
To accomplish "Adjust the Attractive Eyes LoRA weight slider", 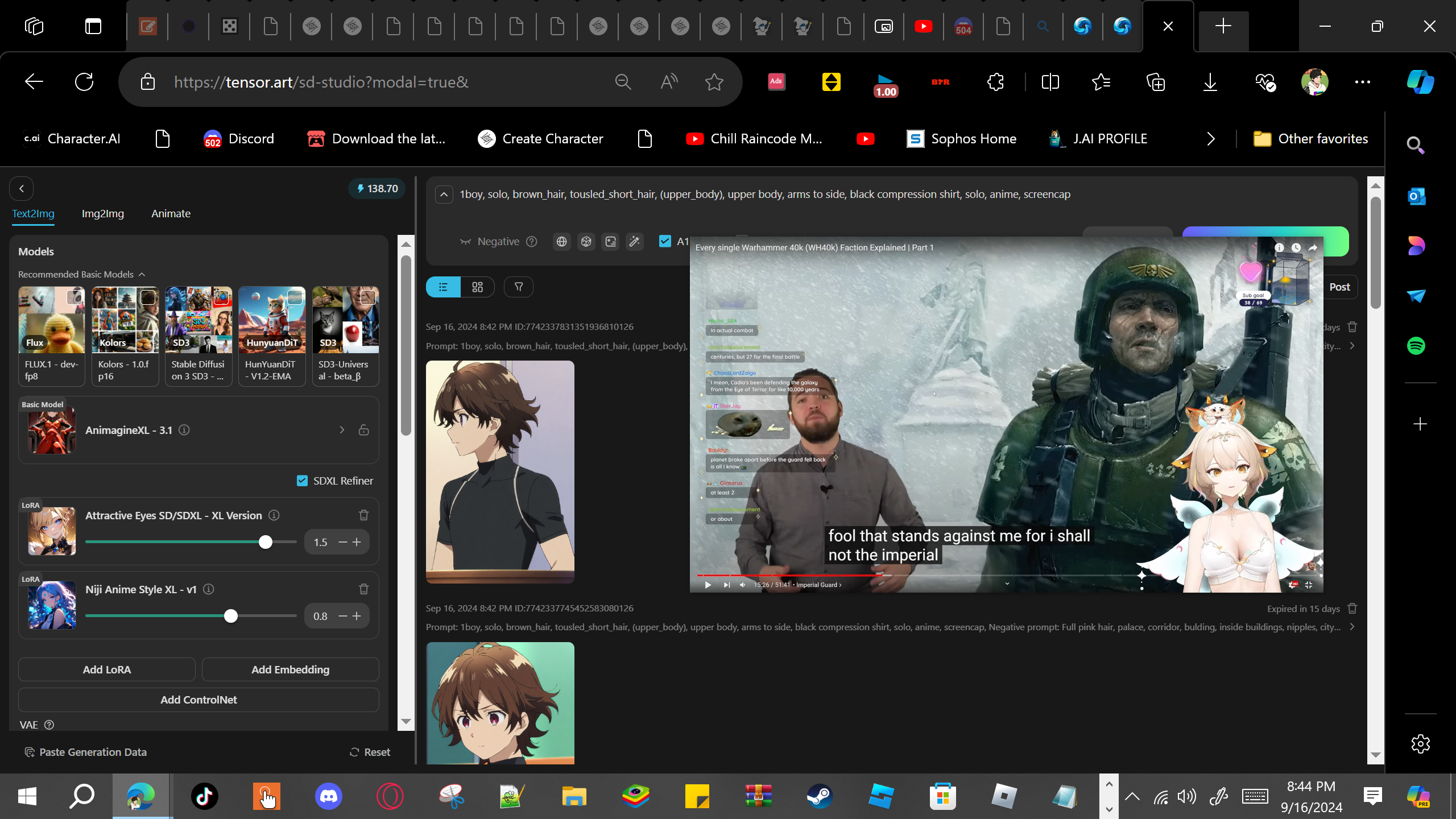I will [266, 542].
